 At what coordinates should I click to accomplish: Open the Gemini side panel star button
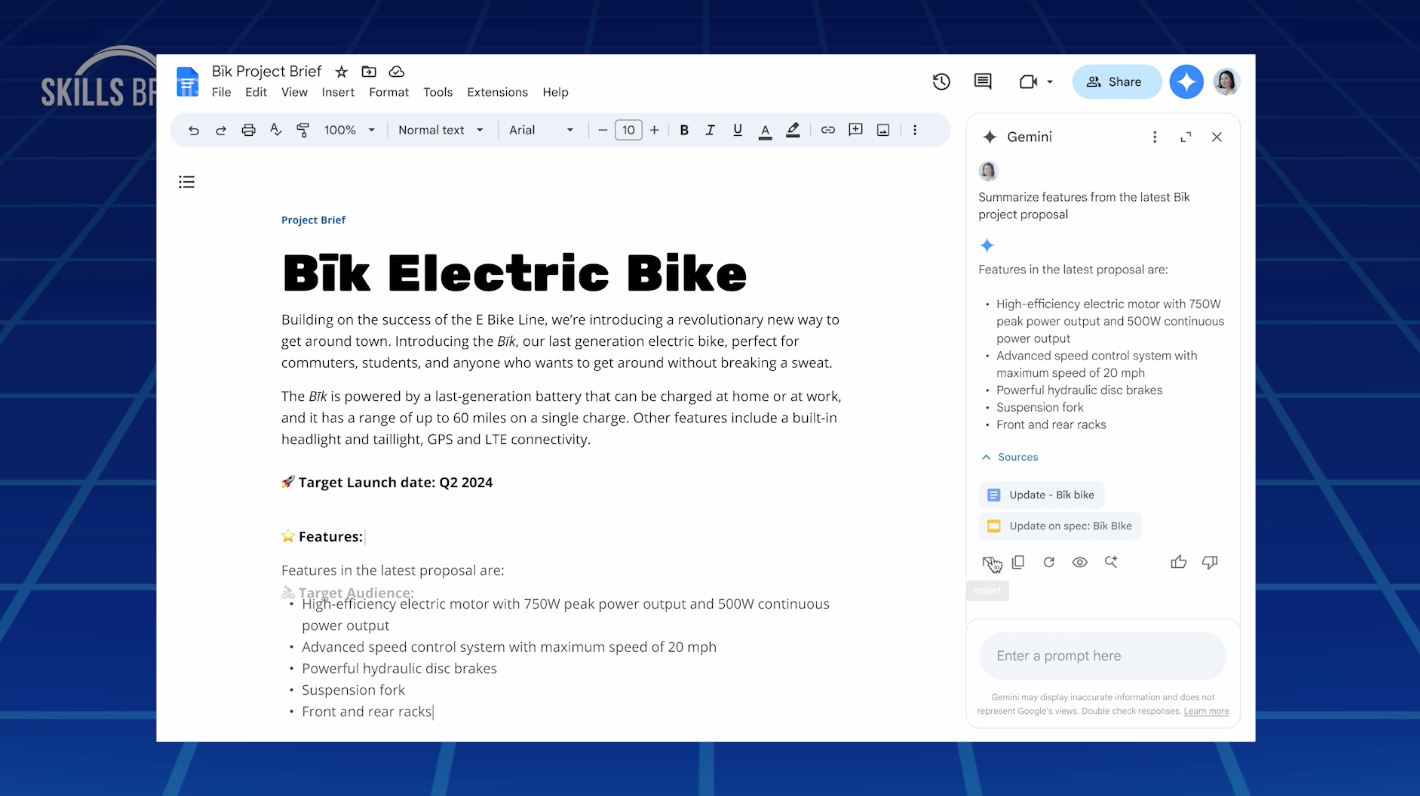pos(1187,82)
